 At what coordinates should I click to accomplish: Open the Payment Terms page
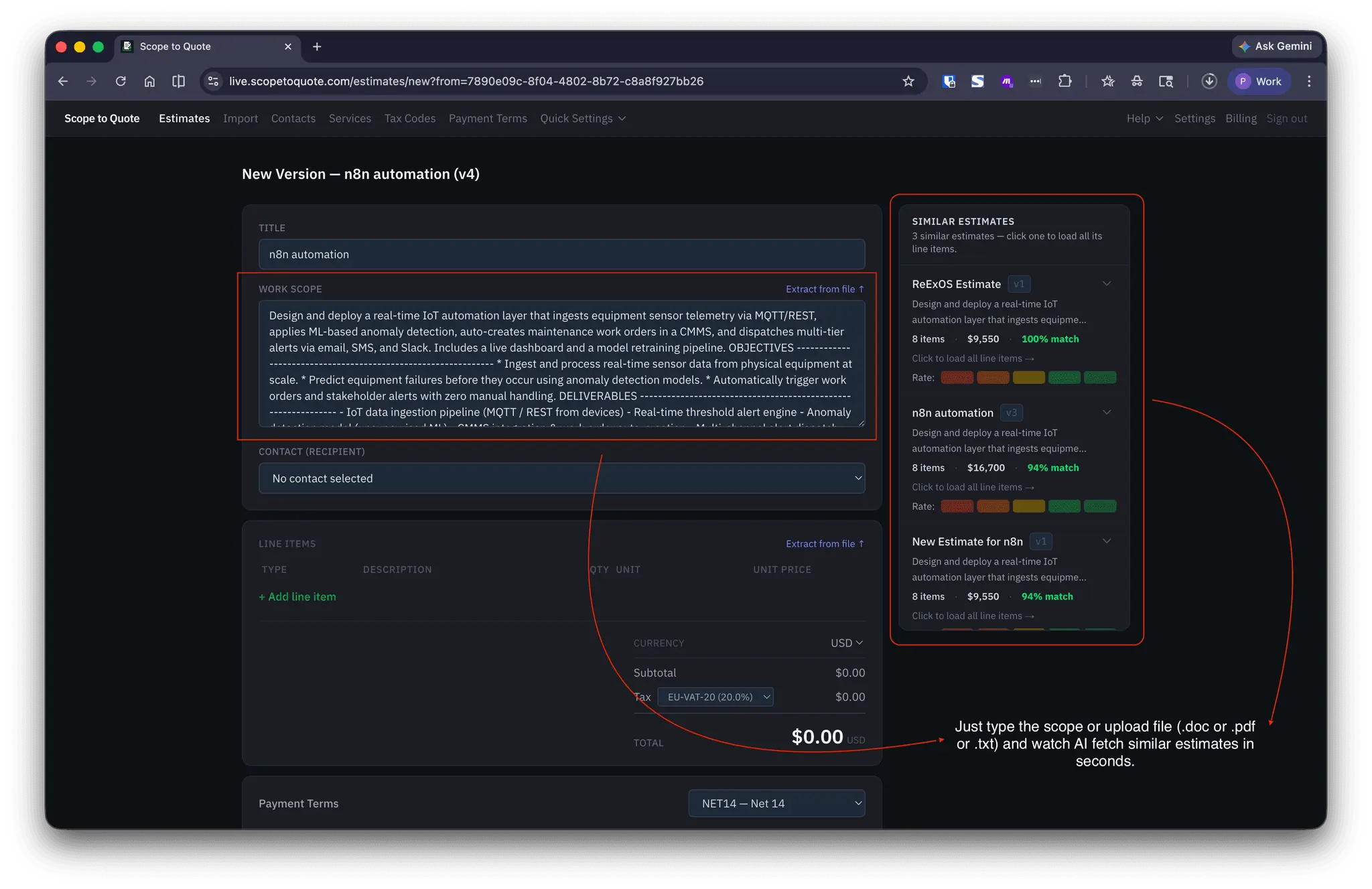point(488,119)
